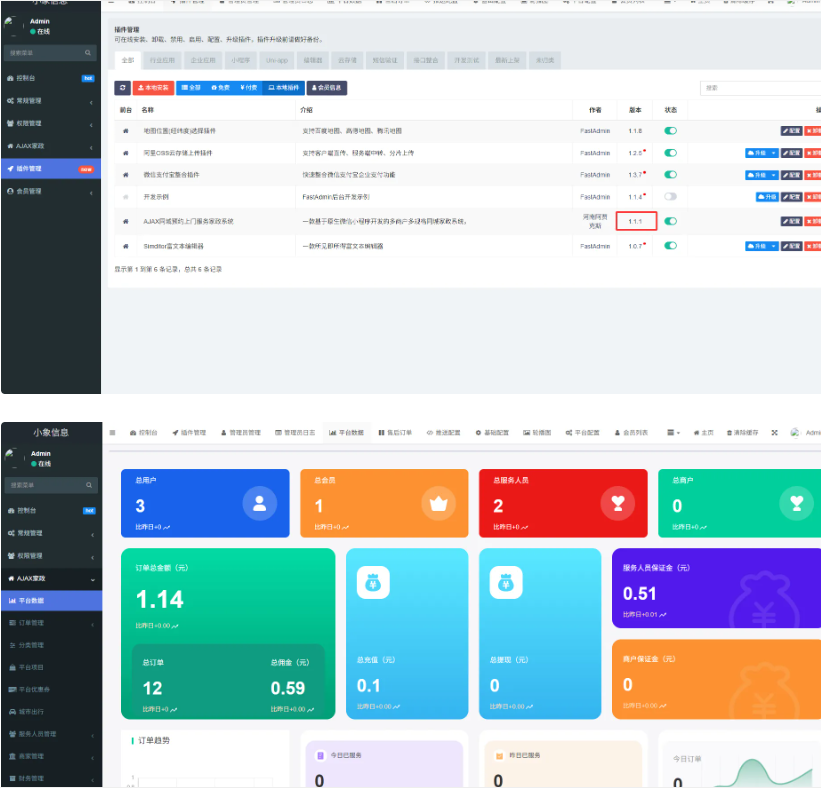Switch to the 小程序 plugin category tab
This screenshot has height=791, width=821.
[241, 60]
